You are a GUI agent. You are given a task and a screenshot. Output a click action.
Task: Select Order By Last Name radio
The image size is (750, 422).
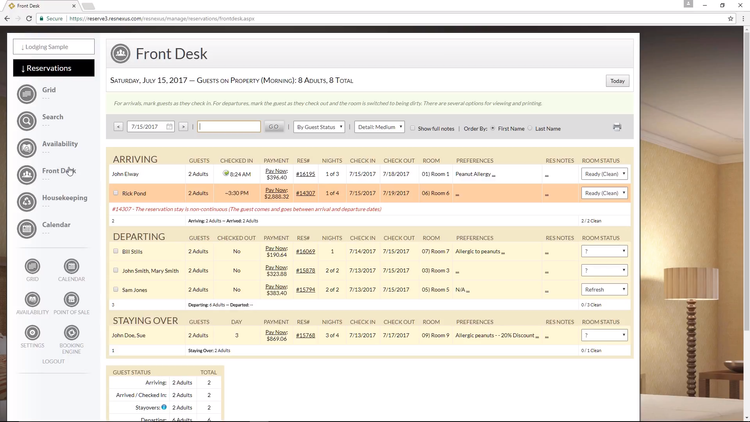click(x=530, y=128)
